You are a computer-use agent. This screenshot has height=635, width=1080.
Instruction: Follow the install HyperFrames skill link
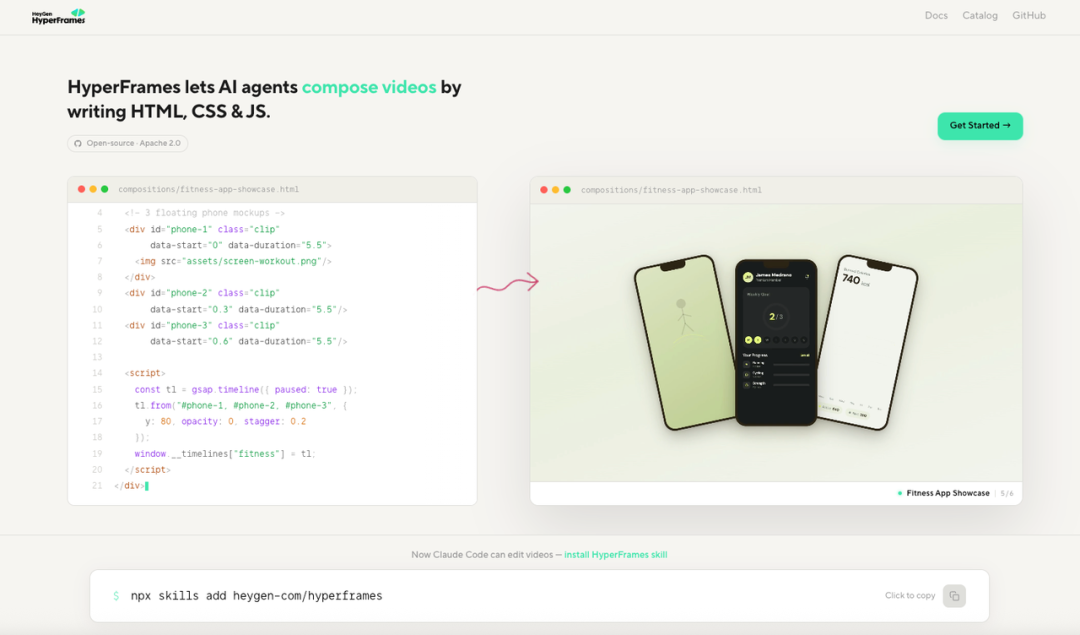pos(615,554)
